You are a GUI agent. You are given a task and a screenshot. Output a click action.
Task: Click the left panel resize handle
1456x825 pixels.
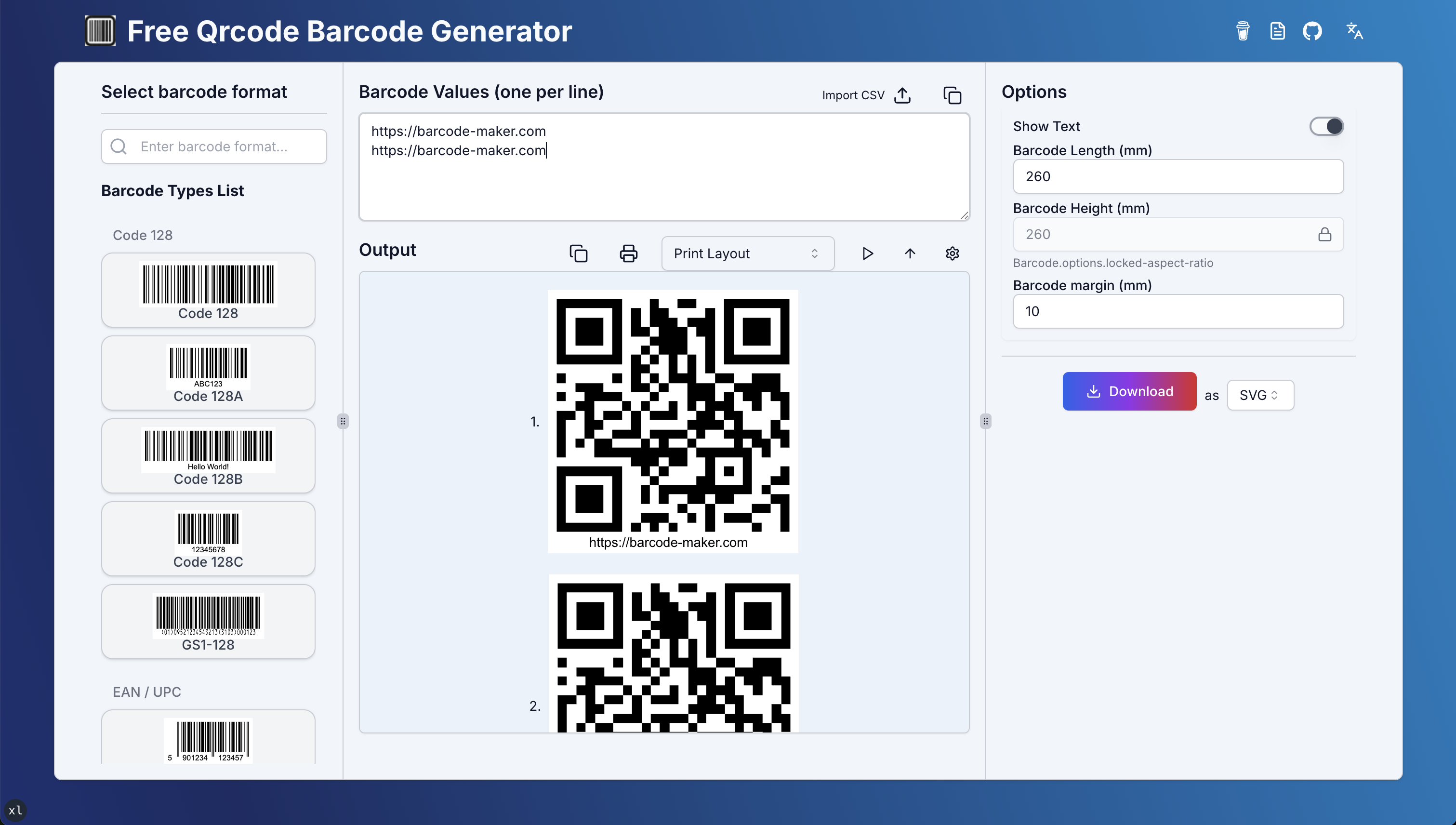click(x=343, y=421)
